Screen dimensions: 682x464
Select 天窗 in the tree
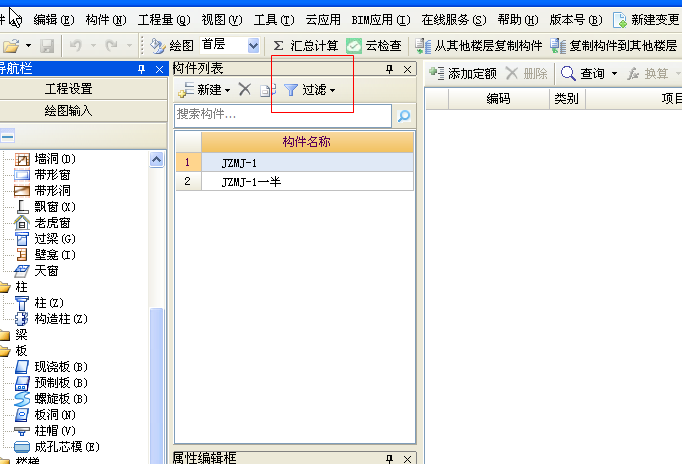[37, 271]
